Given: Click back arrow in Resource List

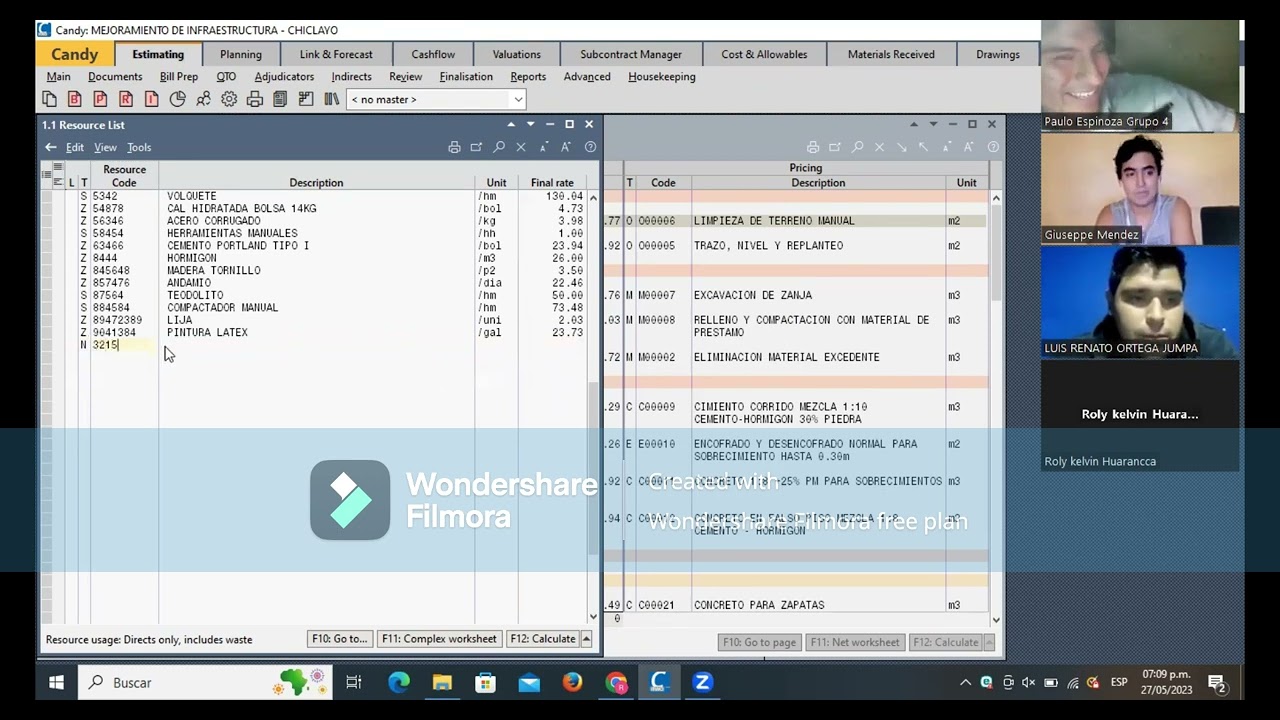Looking at the screenshot, I should (51, 147).
